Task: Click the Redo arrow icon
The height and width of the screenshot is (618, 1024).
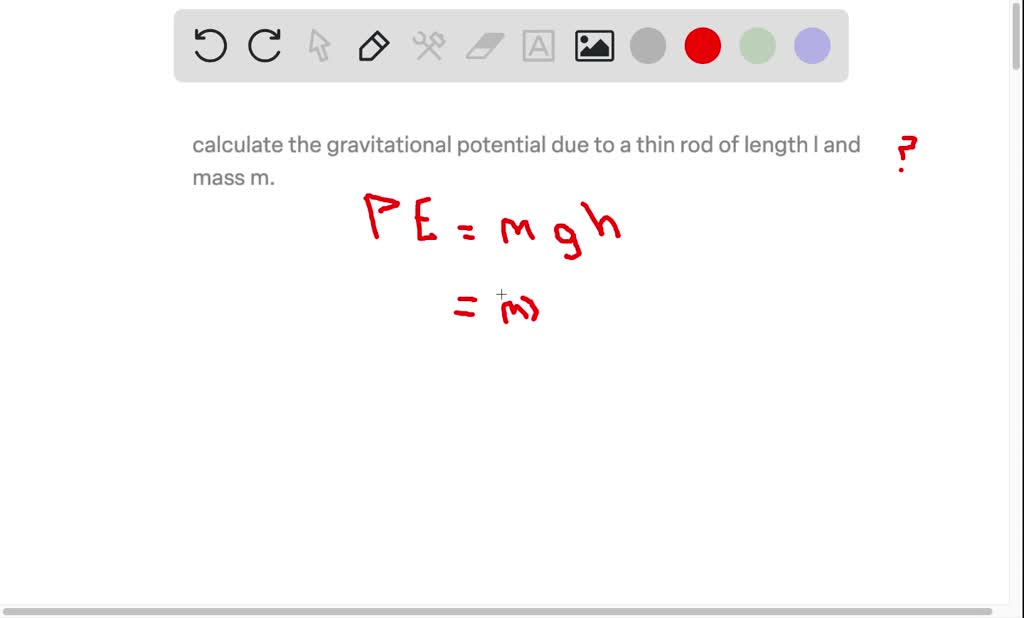Action: [x=264, y=45]
